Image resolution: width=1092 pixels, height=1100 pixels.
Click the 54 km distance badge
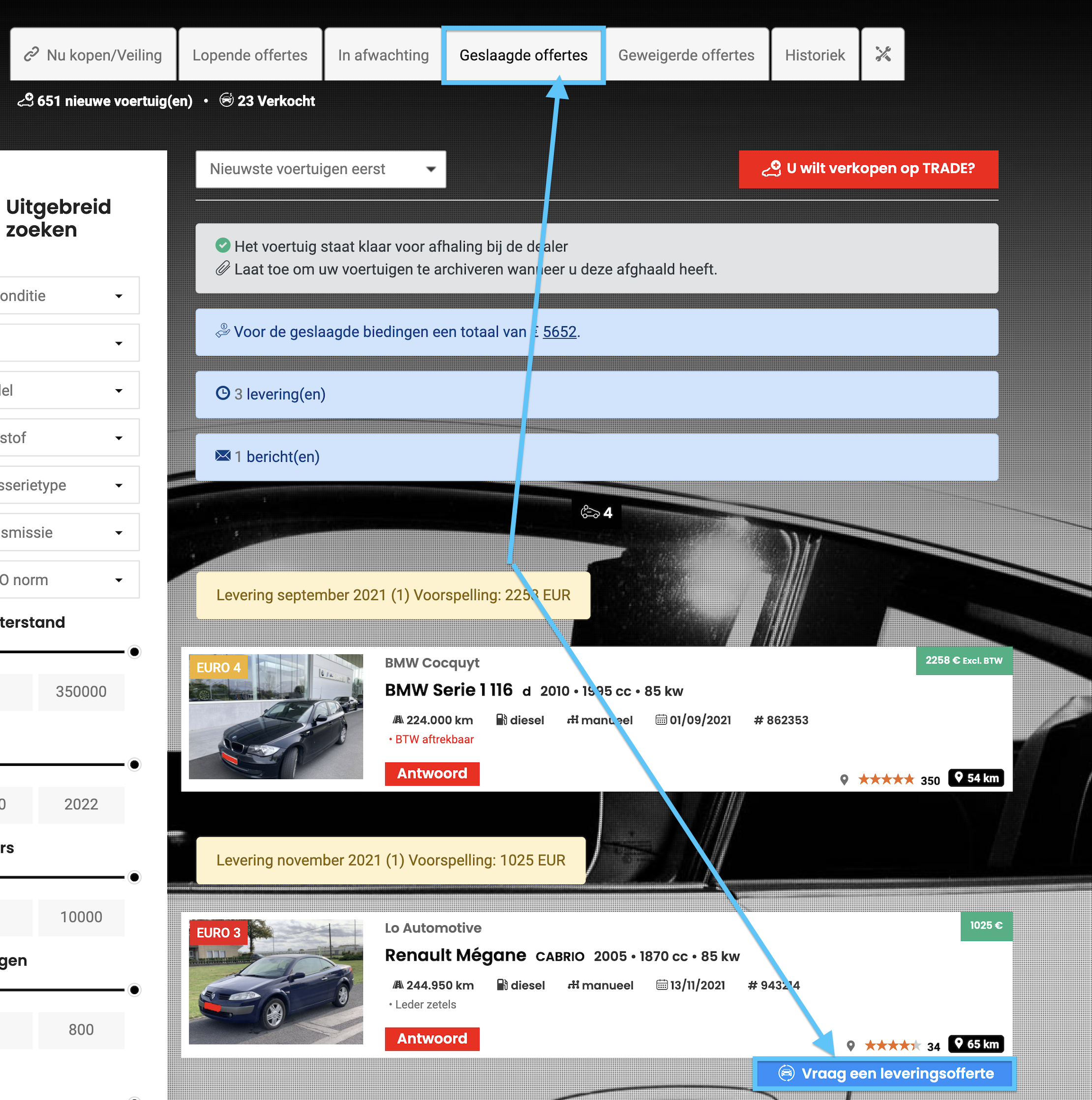pos(976,778)
